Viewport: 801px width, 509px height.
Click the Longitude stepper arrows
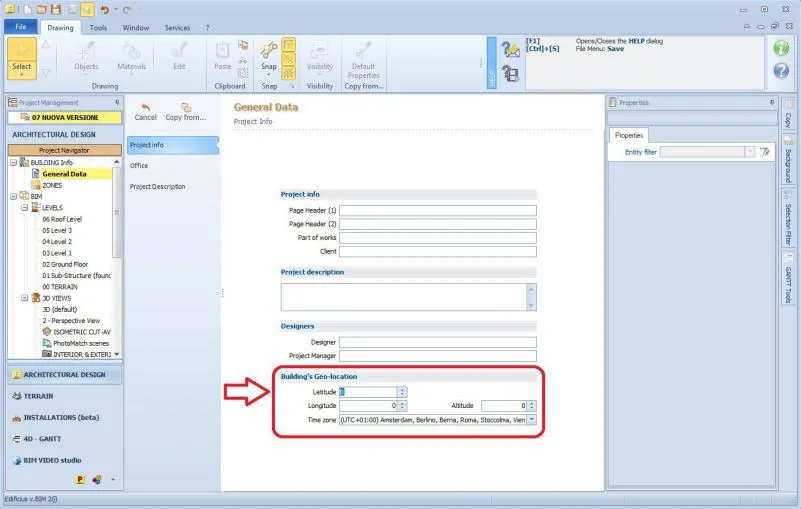[402, 406]
